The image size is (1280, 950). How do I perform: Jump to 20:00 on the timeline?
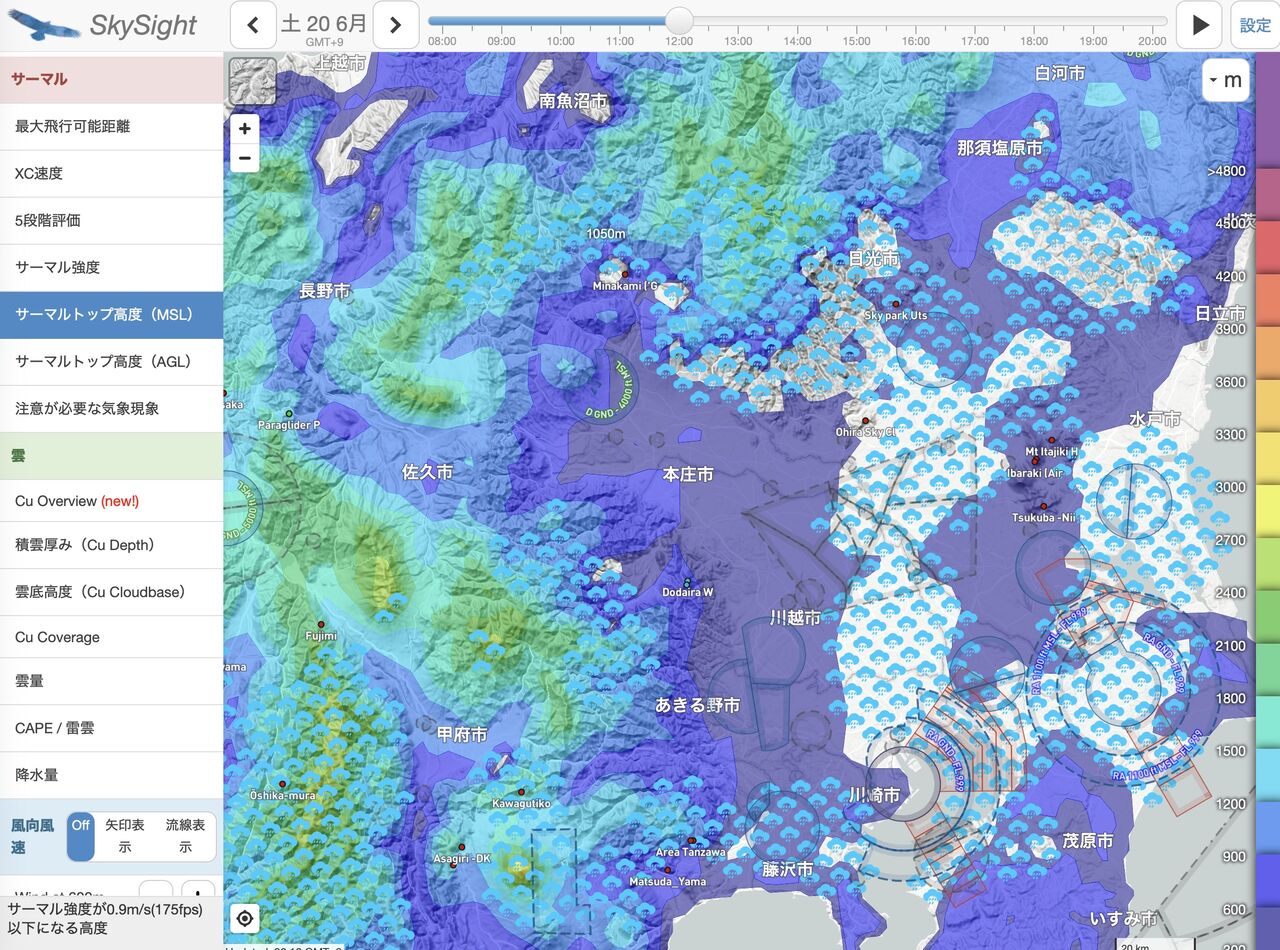tap(1152, 41)
